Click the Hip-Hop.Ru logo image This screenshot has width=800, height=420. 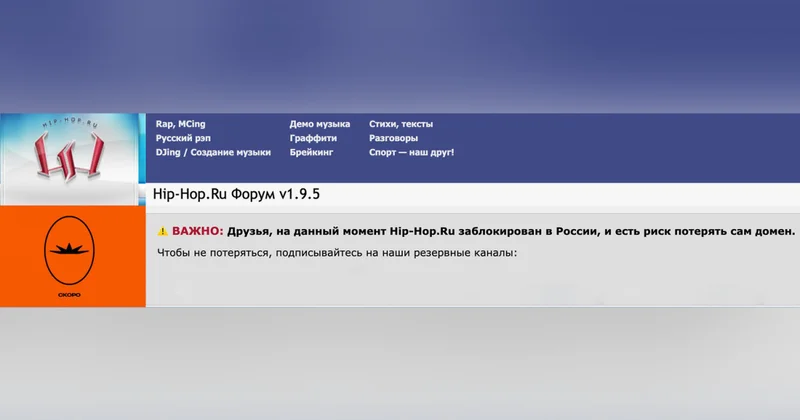69,159
